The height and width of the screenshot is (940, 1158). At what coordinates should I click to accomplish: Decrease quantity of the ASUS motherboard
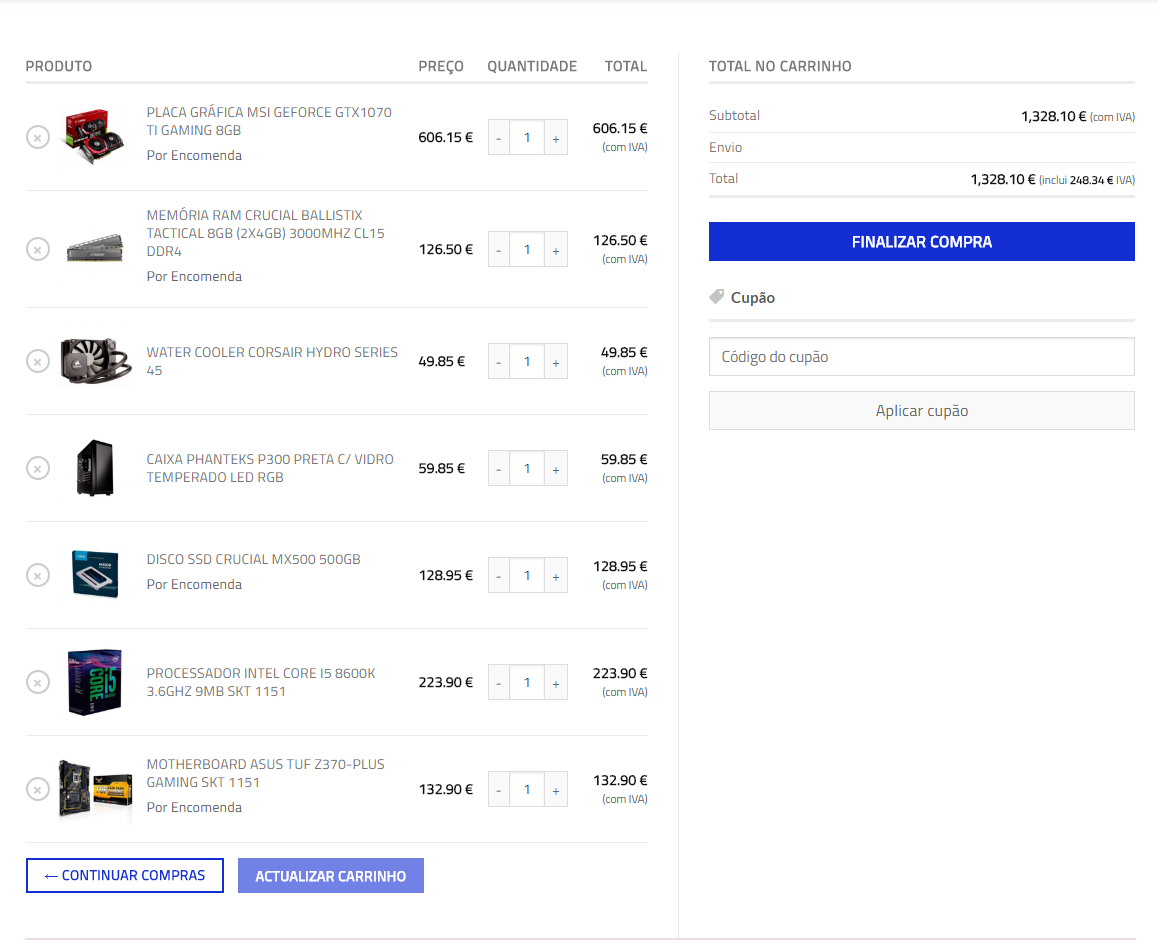[499, 790]
